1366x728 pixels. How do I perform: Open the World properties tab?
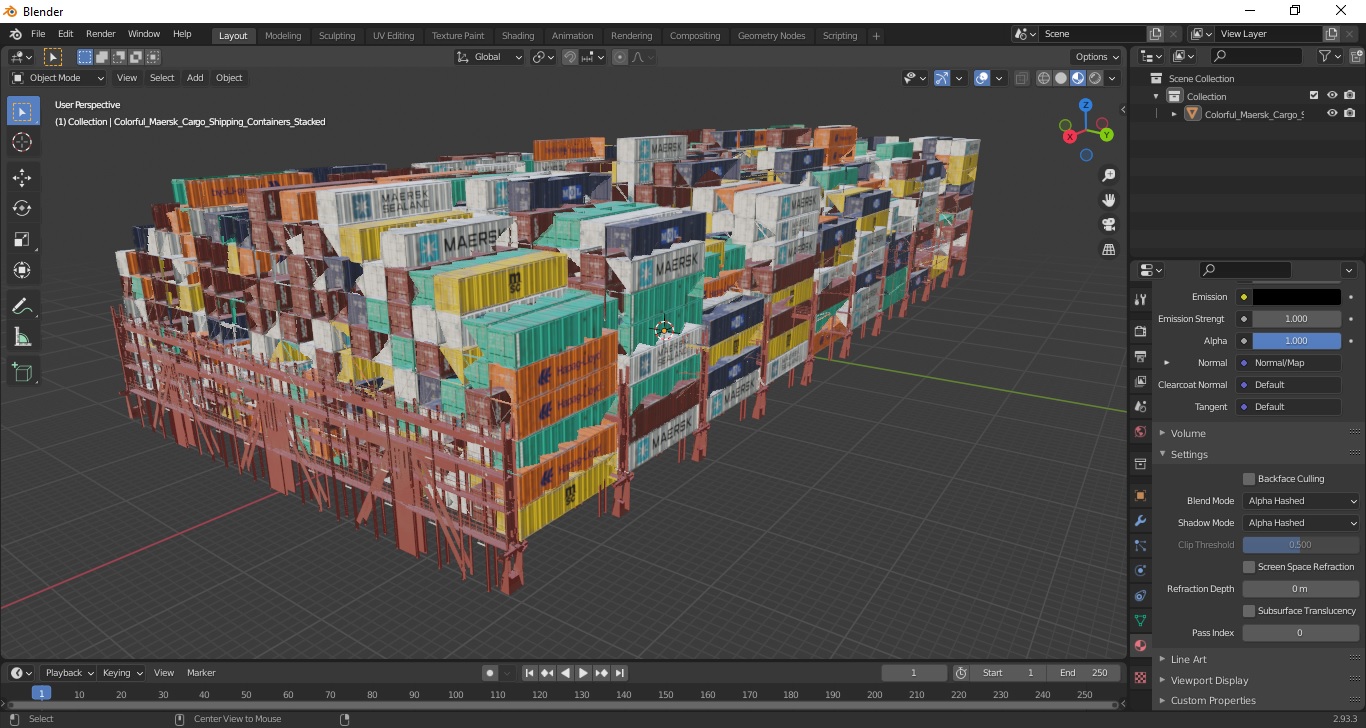point(1140,432)
